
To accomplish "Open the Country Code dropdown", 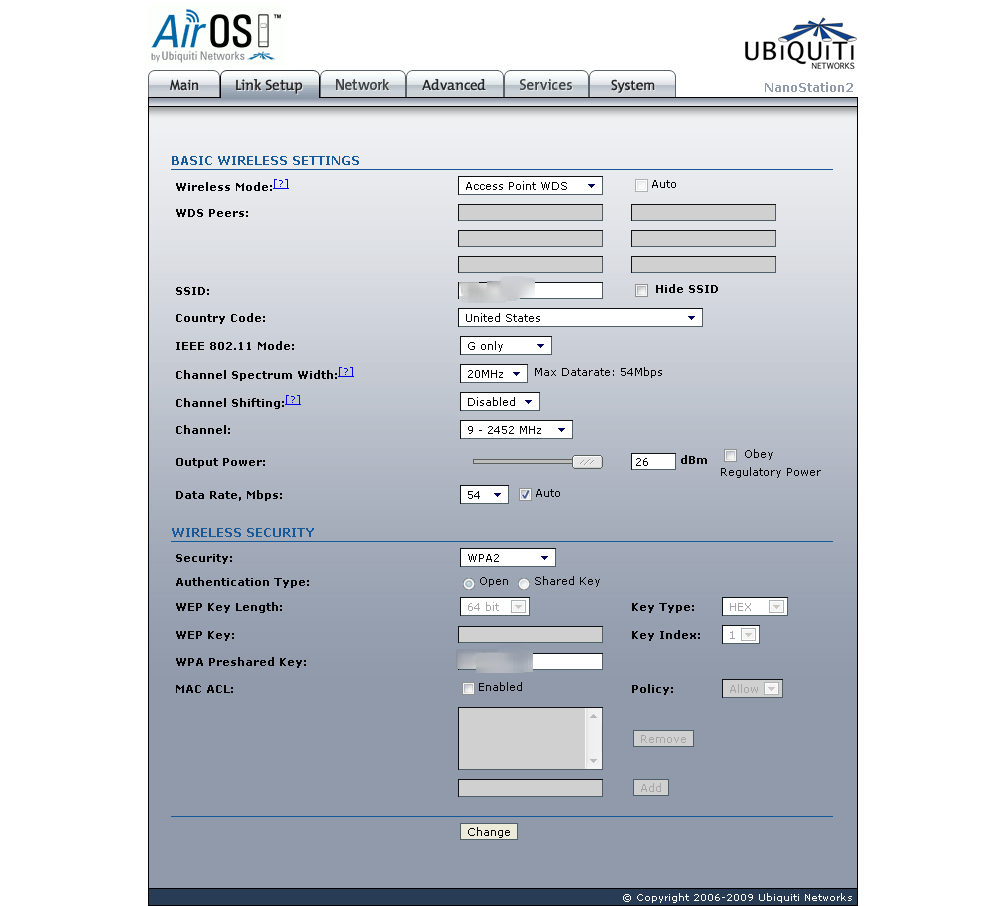I will pos(580,318).
